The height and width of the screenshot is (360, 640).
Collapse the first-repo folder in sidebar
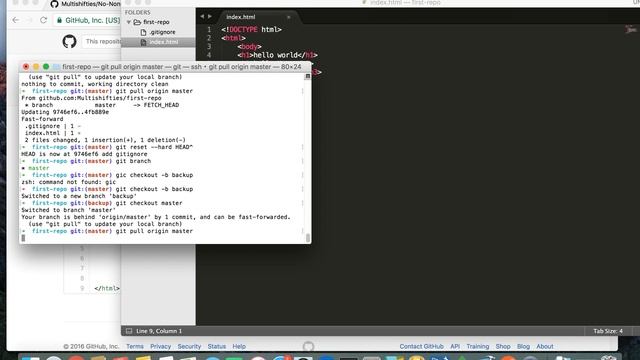click(x=129, y=22)
